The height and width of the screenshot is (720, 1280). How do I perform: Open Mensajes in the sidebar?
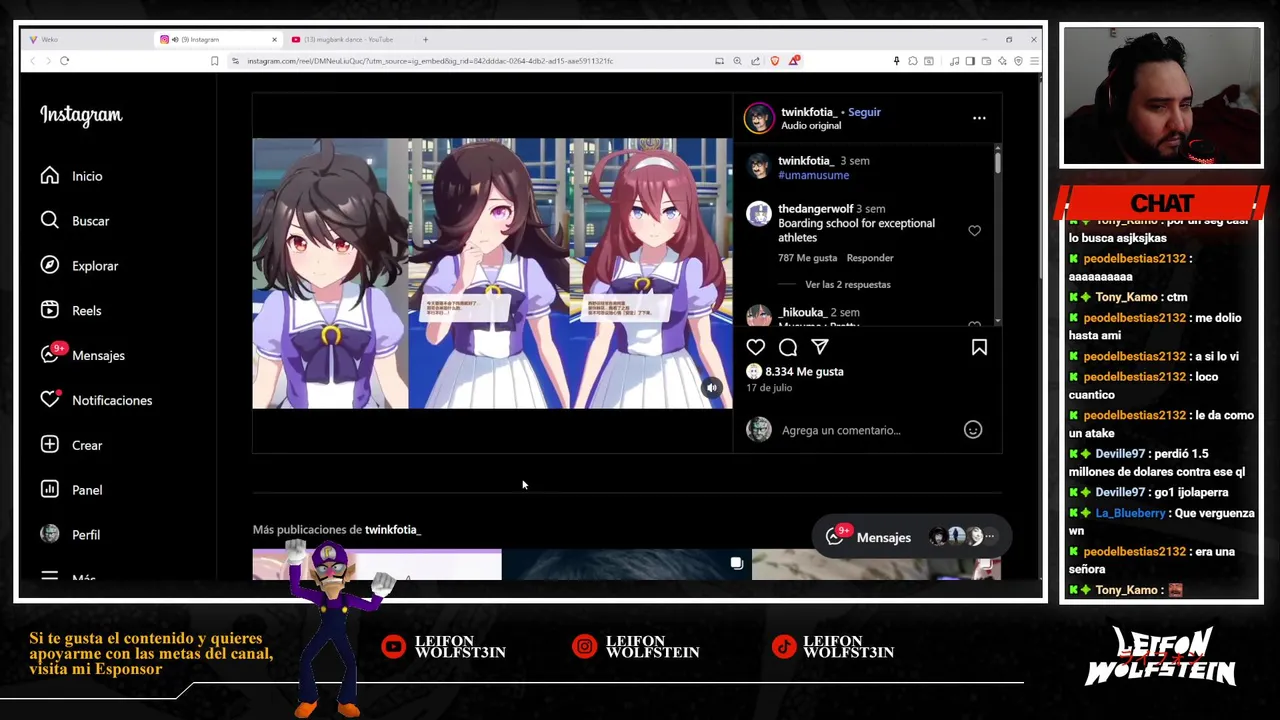pyautogui.click(x=83, y=355)
